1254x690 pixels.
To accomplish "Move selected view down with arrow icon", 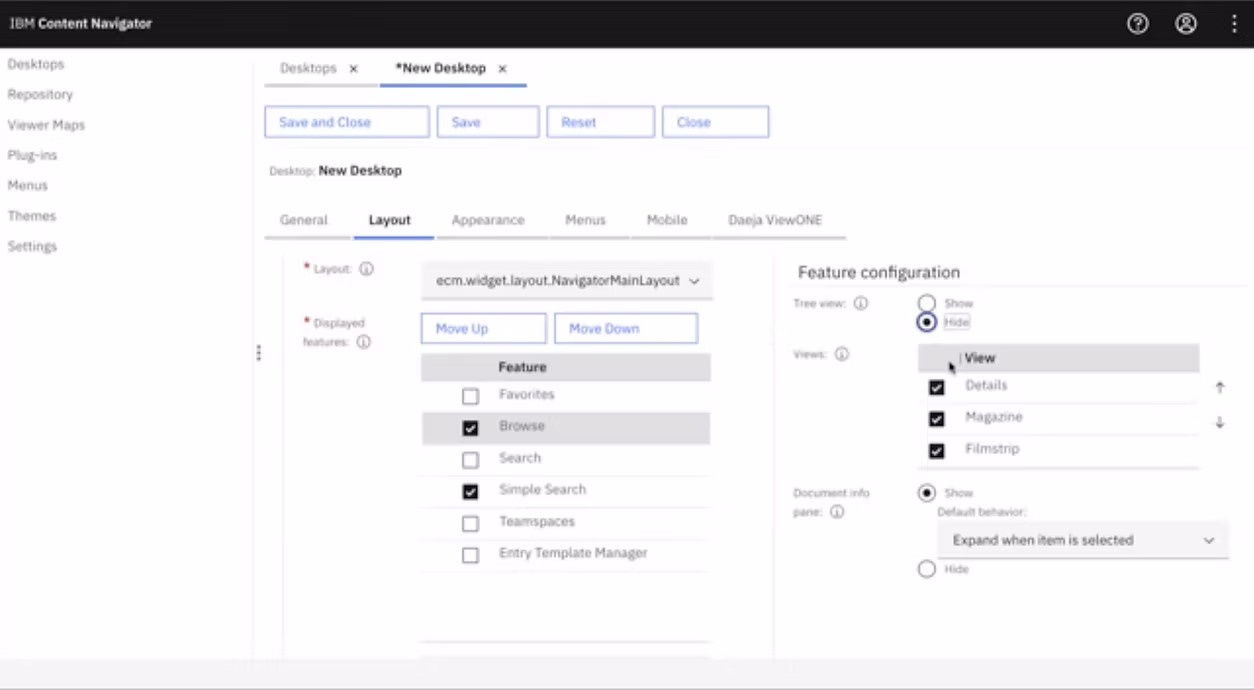I will point(1220,423).
